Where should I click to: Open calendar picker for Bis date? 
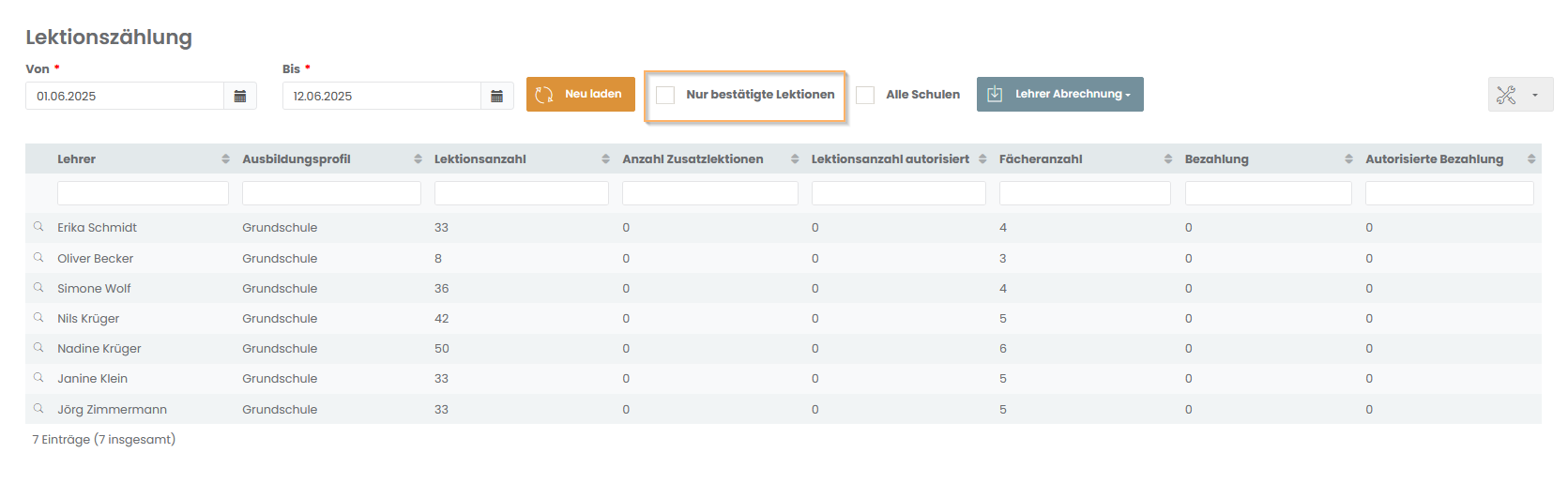point(497,96)
